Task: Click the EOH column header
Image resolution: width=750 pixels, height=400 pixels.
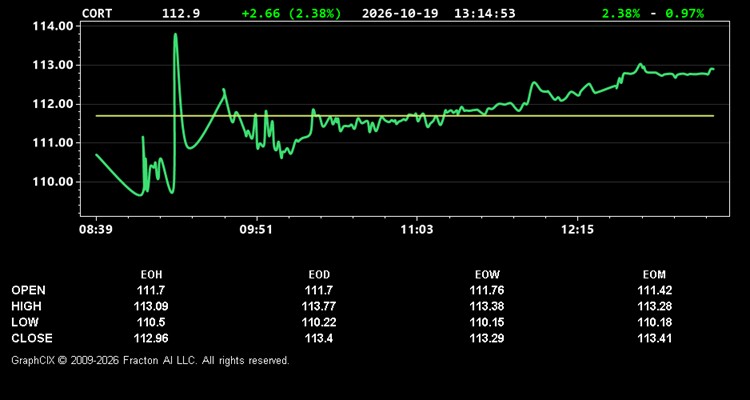Action: 151,275
